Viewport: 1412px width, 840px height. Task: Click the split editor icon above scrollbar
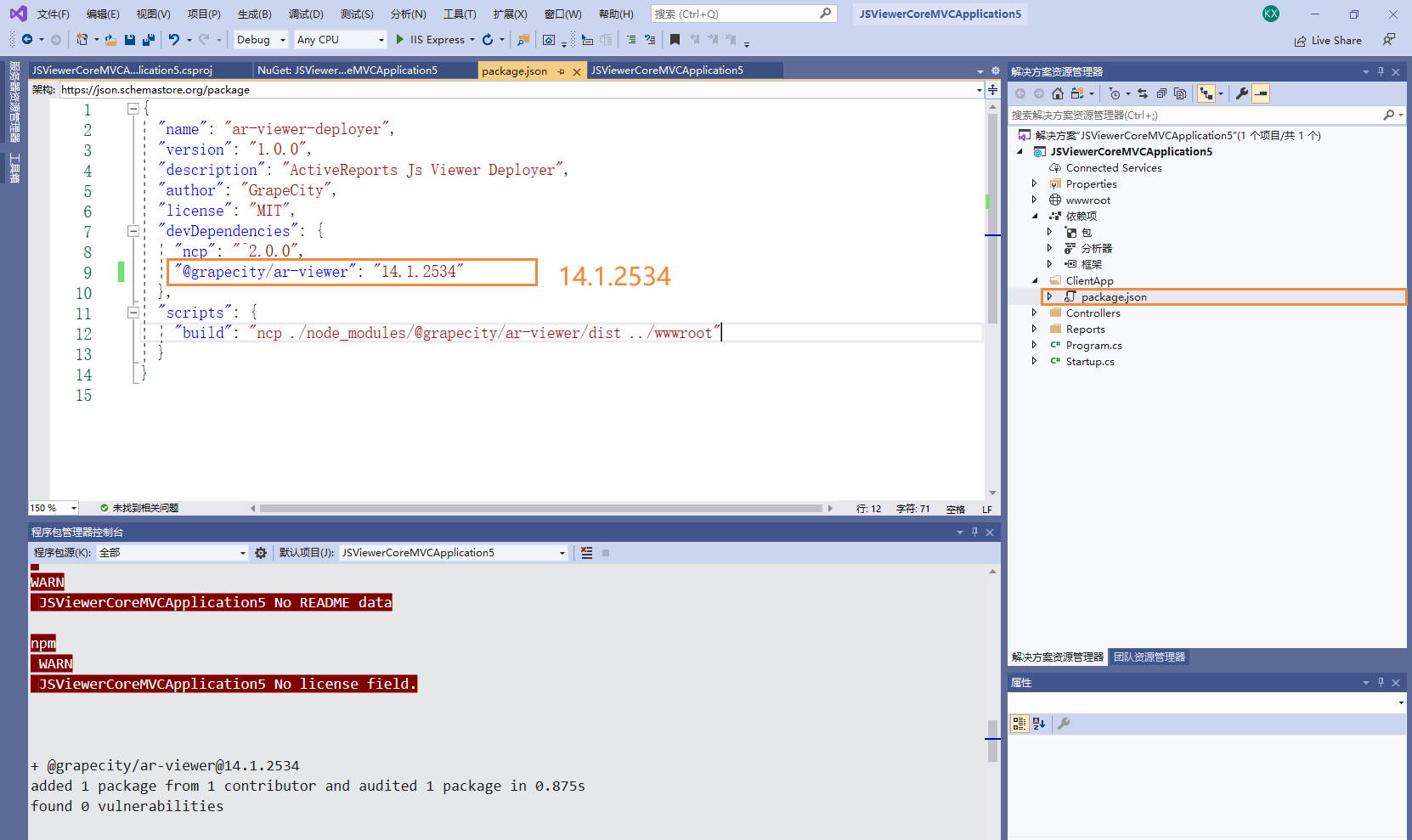pyautogui.click(x=992, y=89)
